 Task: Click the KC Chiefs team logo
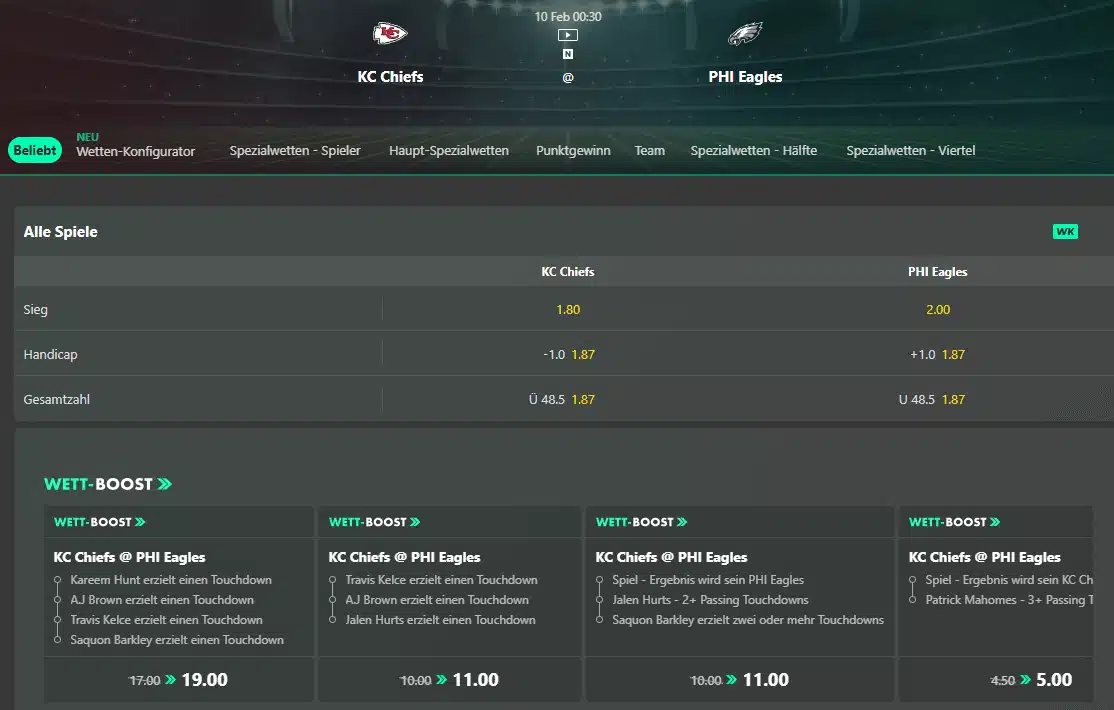390,33
